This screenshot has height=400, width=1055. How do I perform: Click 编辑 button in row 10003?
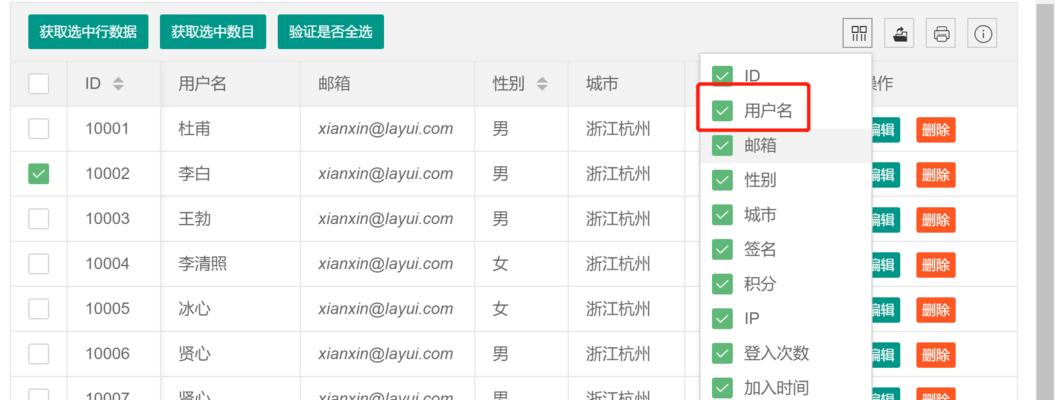pos(885,220)
